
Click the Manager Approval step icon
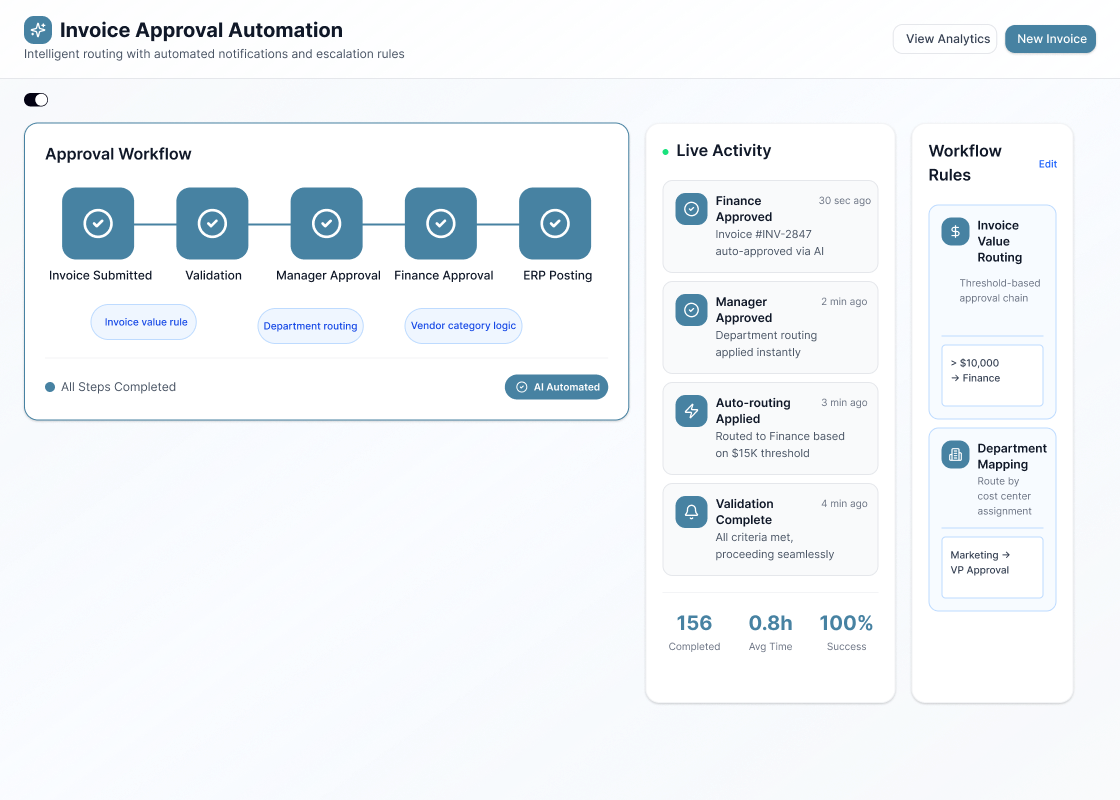(327, 224)
